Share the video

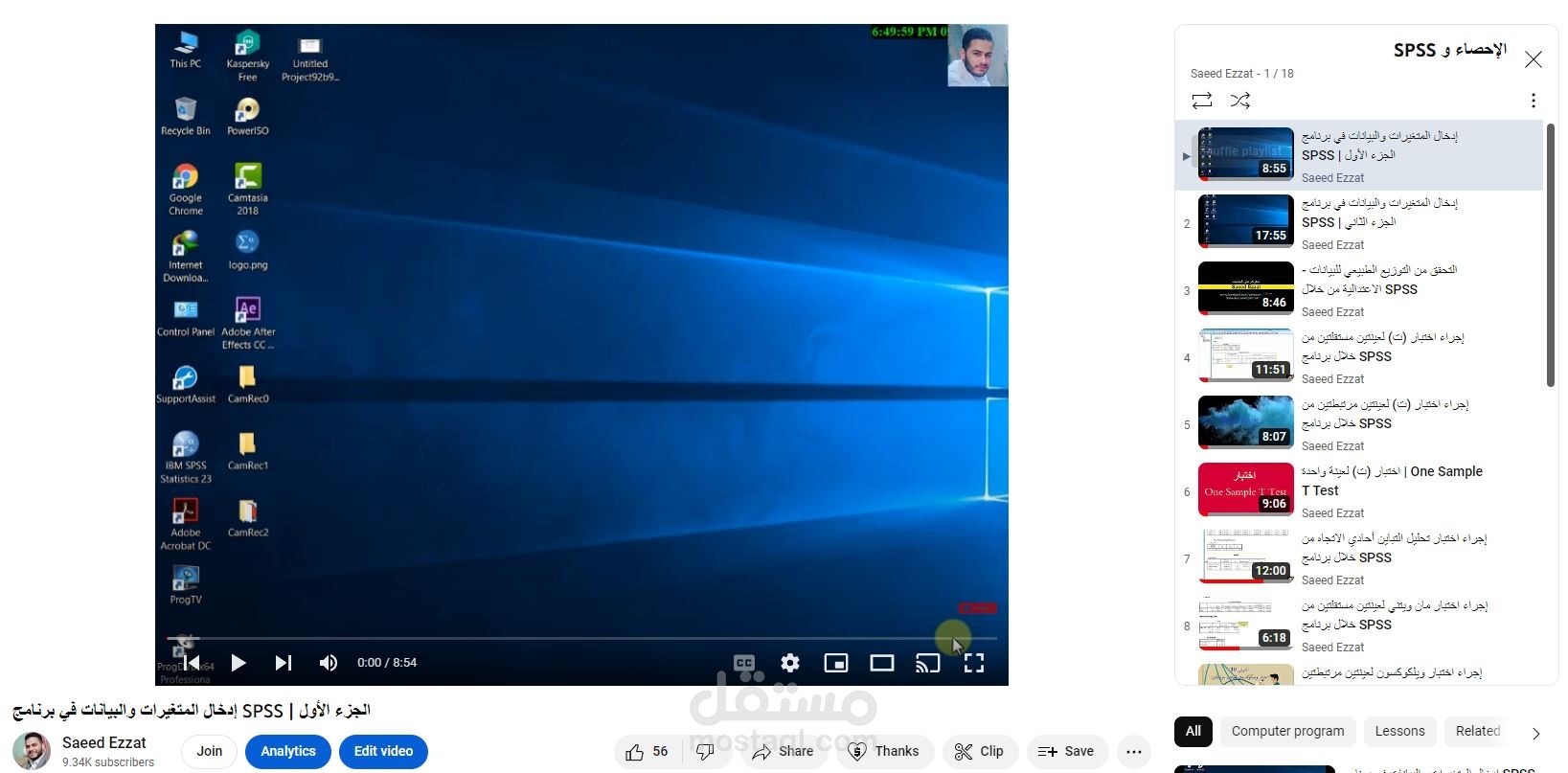coord(784,752)
